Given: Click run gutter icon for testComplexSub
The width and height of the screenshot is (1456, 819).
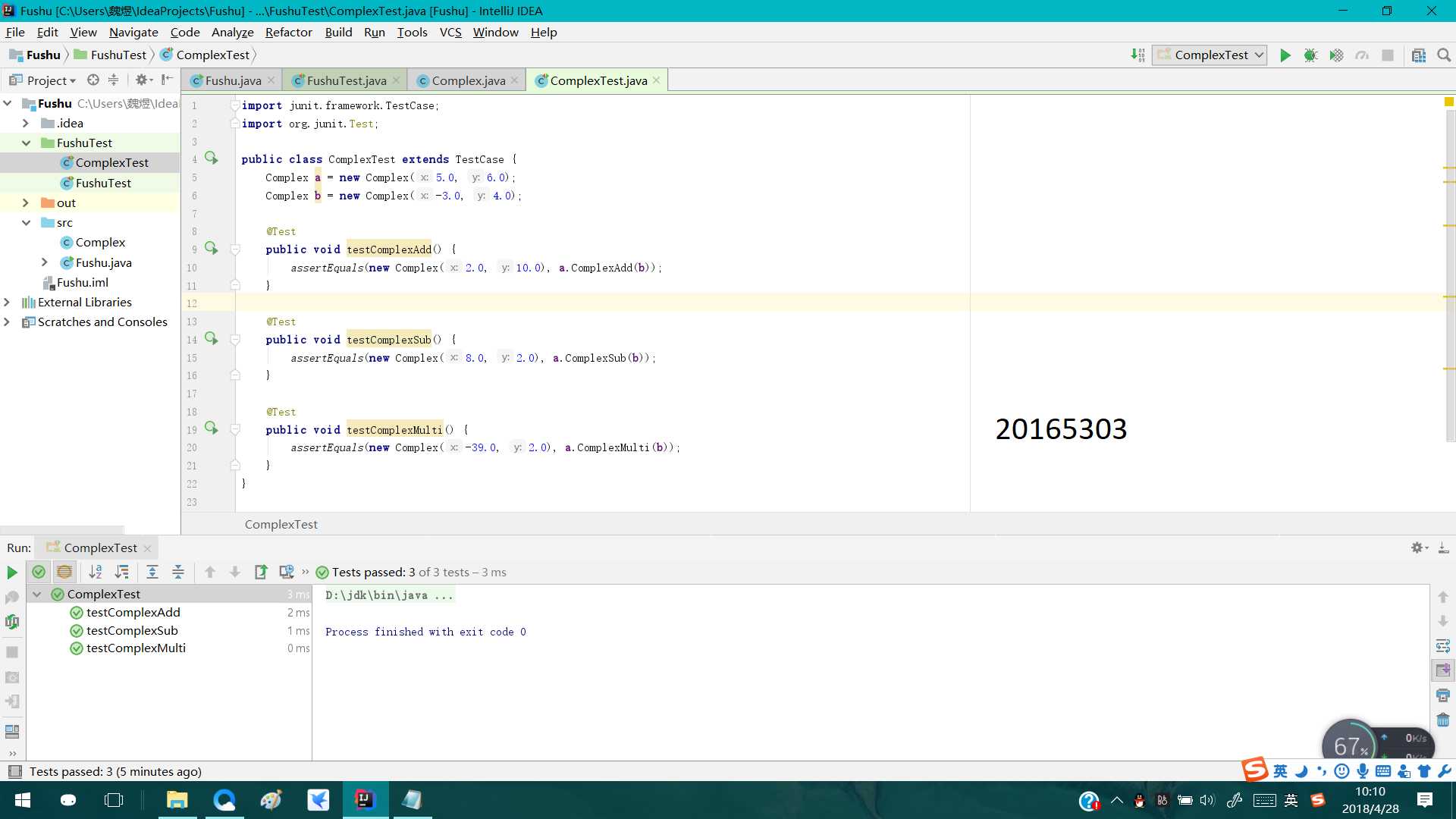Looking at the screenshot, I should coord(212,338).
